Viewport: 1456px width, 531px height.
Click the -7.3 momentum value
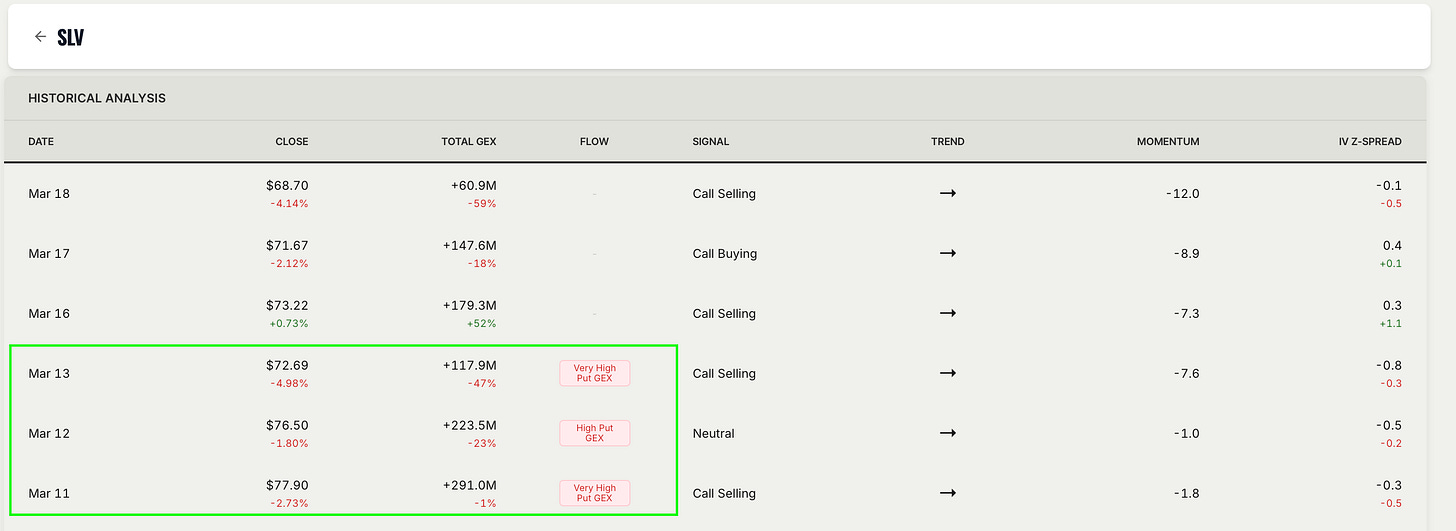1186,314
